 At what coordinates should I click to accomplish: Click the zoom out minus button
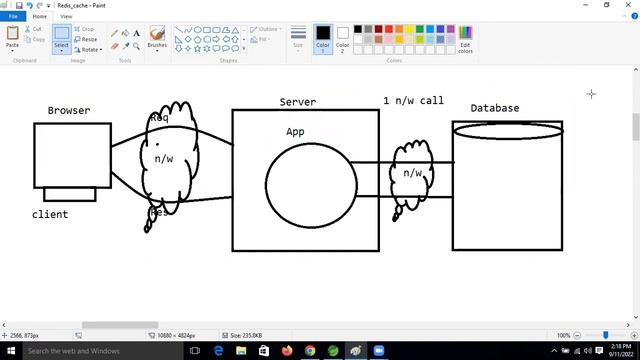[577, 335]
